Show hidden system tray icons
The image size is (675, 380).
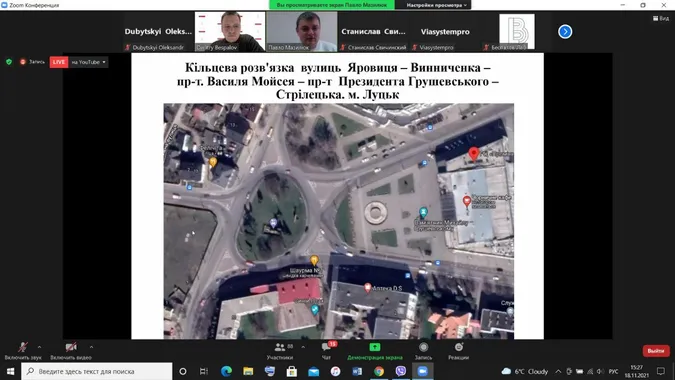point(558,371)
